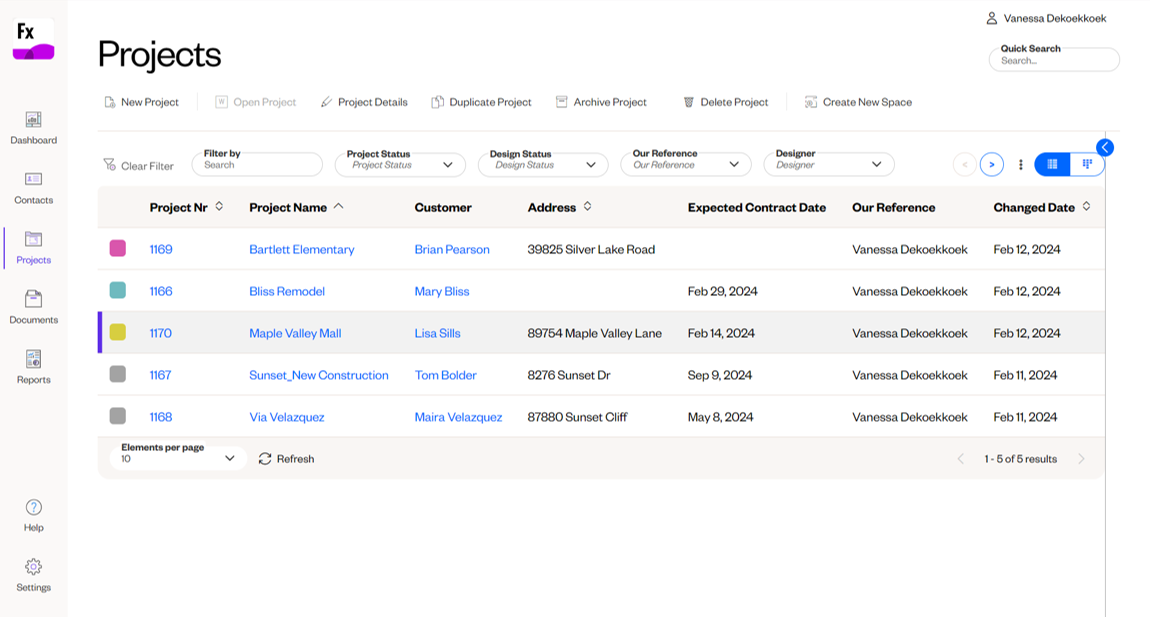This screenshot has width=1150, height=617.
Task: Open the Bartlett Elementary project link
Action: point(301,249)
